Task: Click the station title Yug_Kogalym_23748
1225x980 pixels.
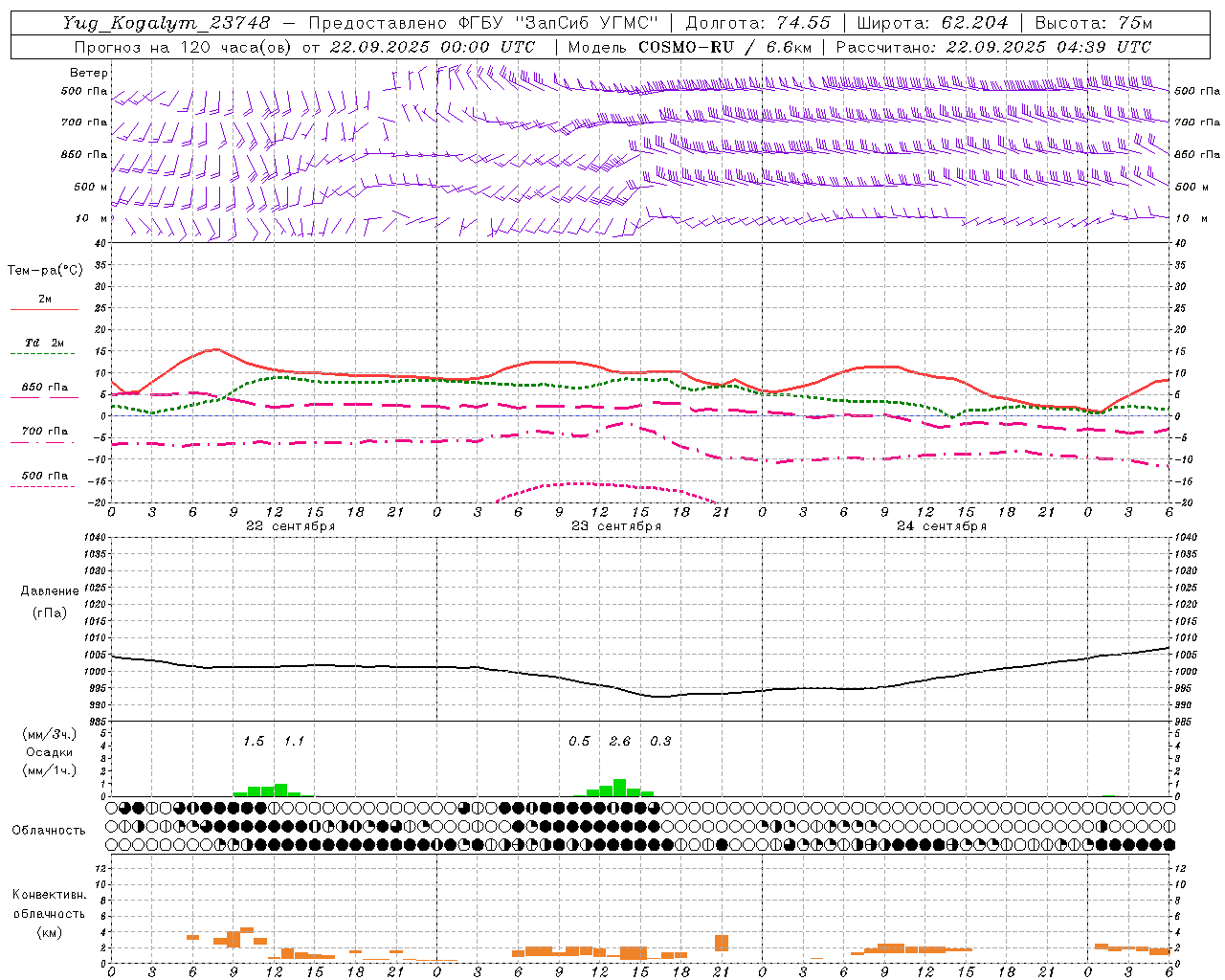Action: [x=167, y=23]
